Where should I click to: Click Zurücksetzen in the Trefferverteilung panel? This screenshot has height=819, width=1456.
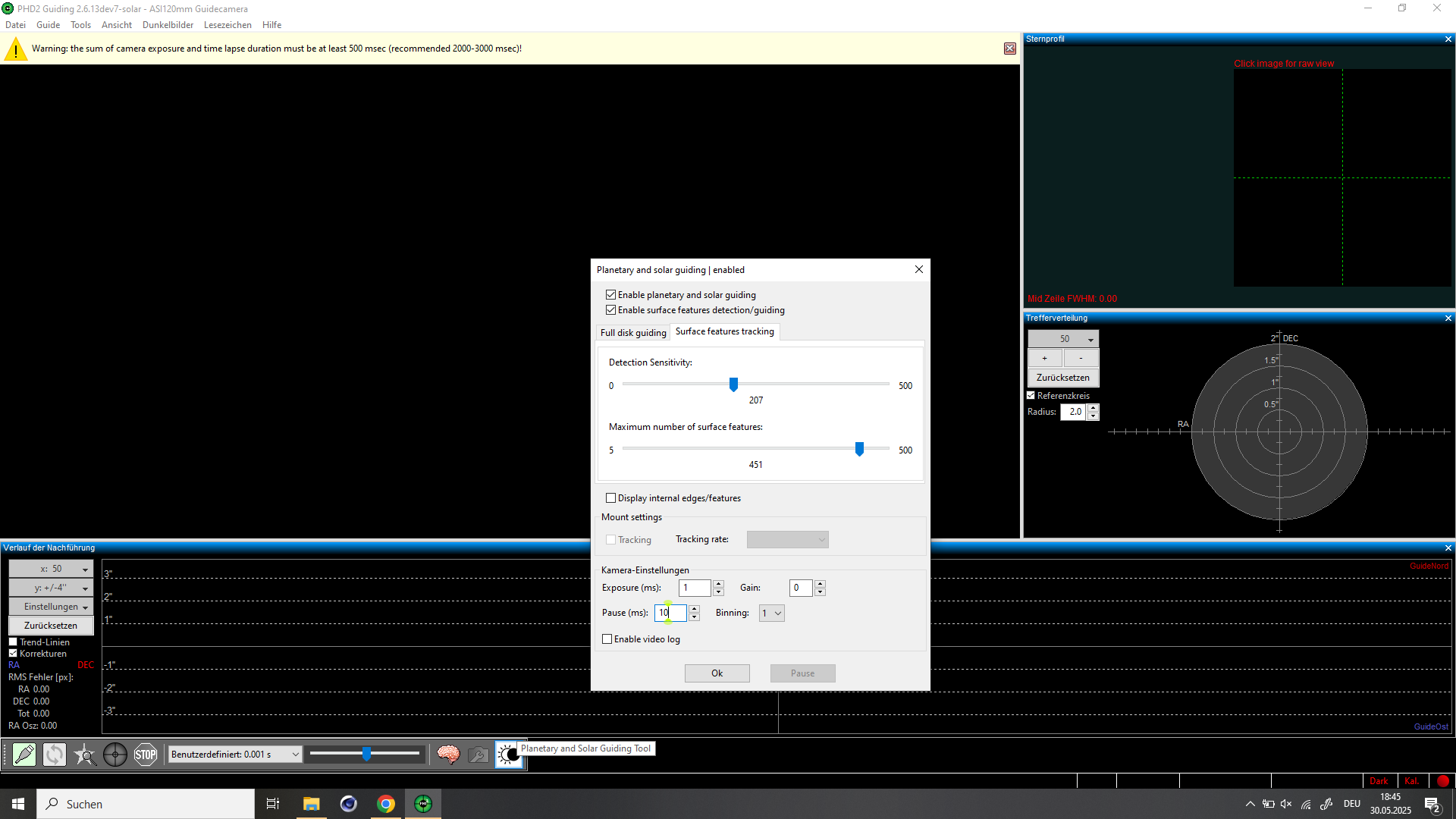click(1063, 378)
